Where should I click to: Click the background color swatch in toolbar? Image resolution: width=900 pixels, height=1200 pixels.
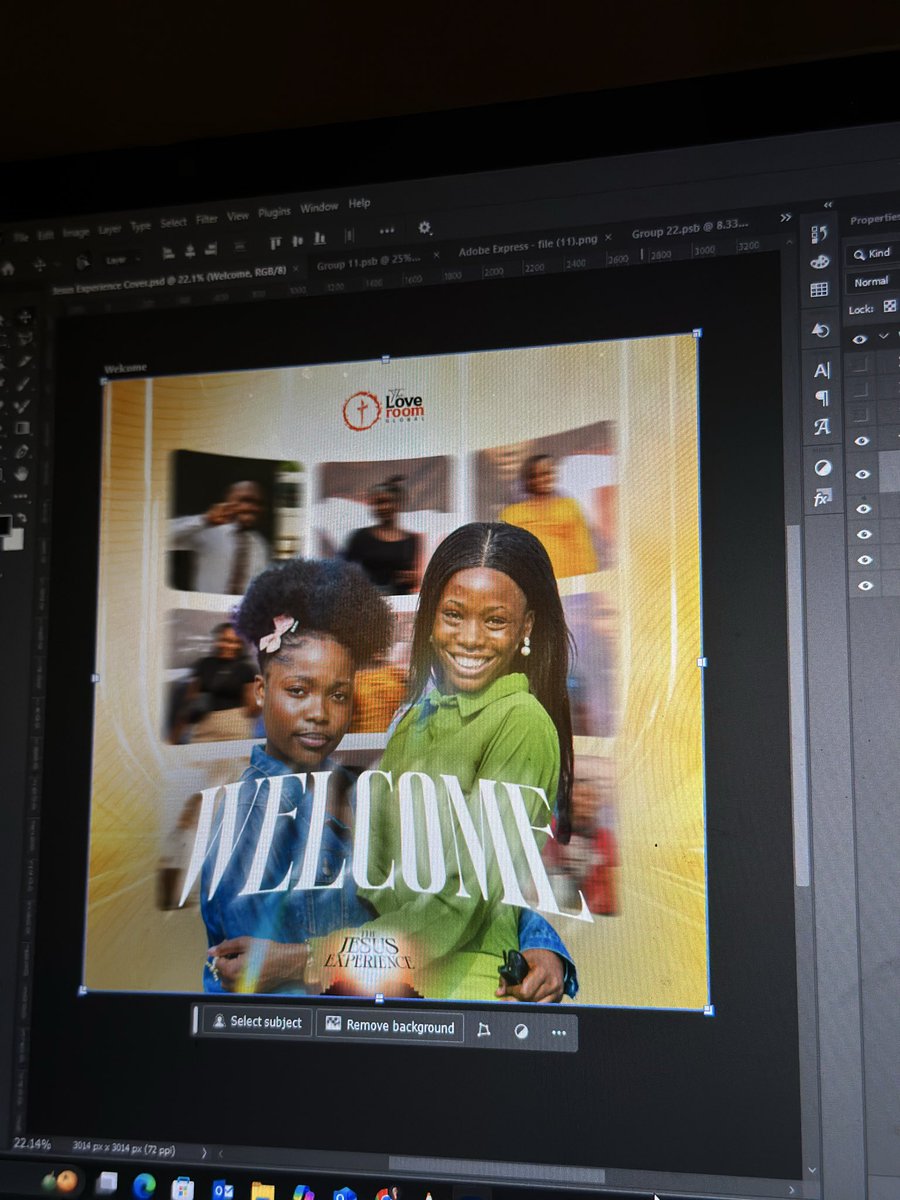click(x=13, y=538)
